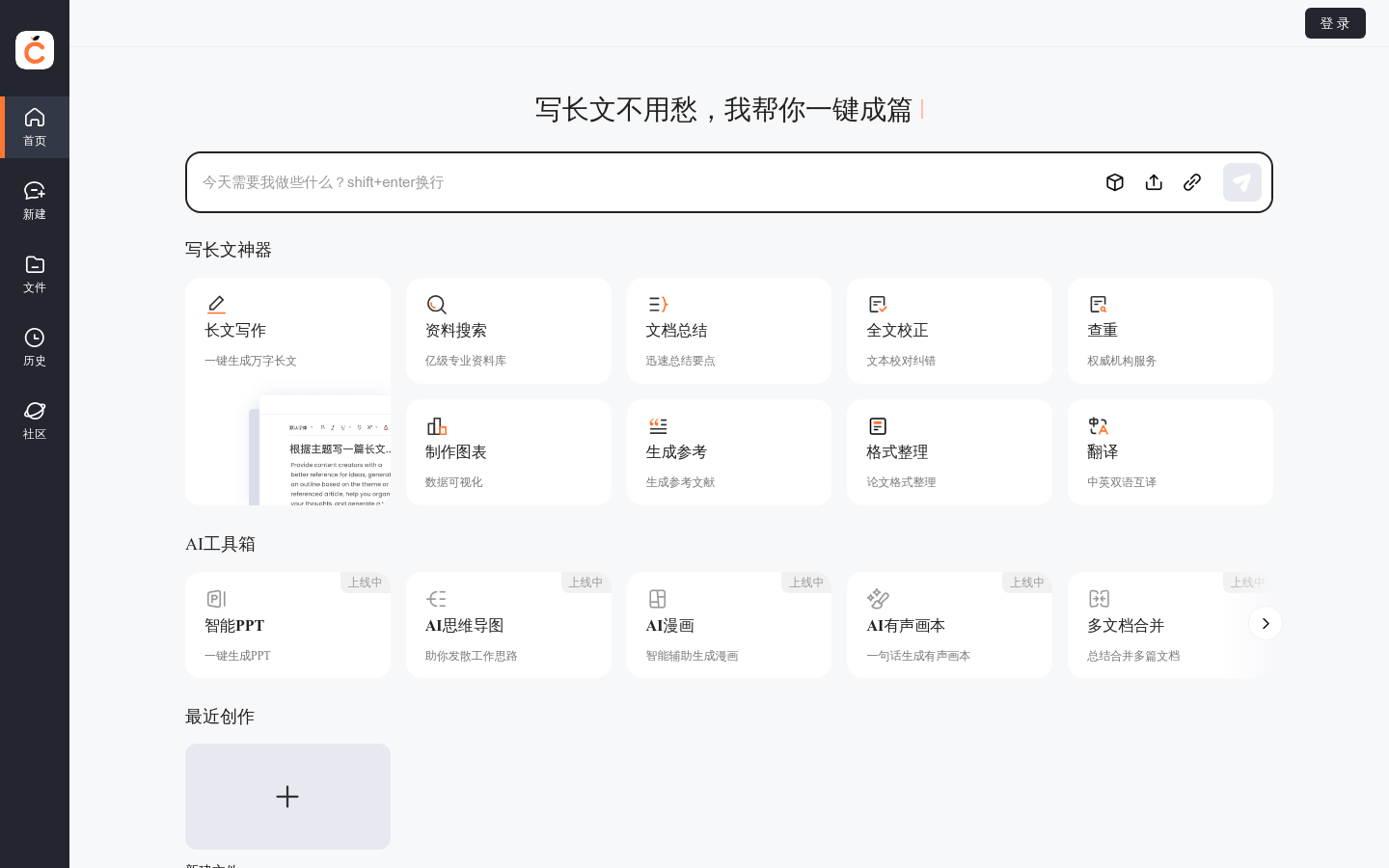Click the 长文写作 document preview thumbnail
Viewport: 1389px width, 868px height.
[x=320, y=450]
